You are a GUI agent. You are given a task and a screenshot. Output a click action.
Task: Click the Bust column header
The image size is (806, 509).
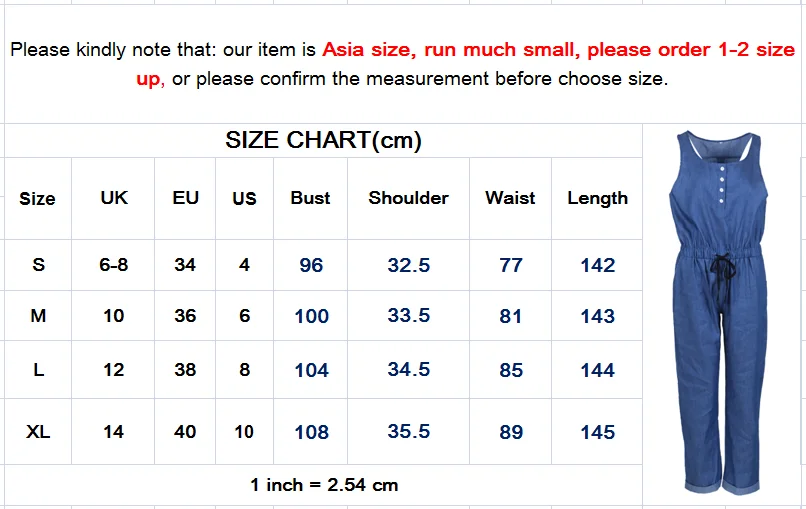(x=310, y=198)
